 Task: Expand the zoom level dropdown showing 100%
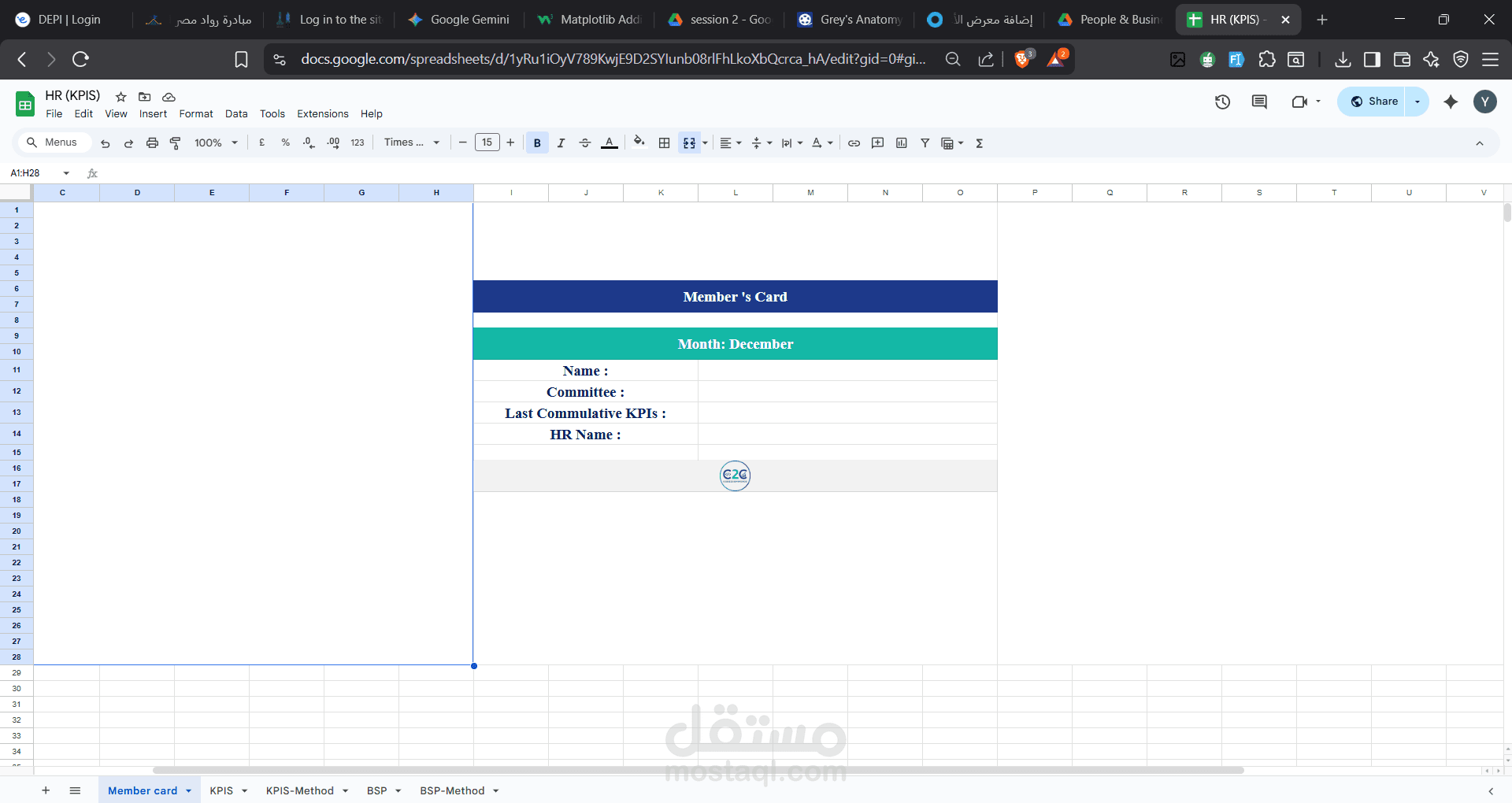(215, 142)
